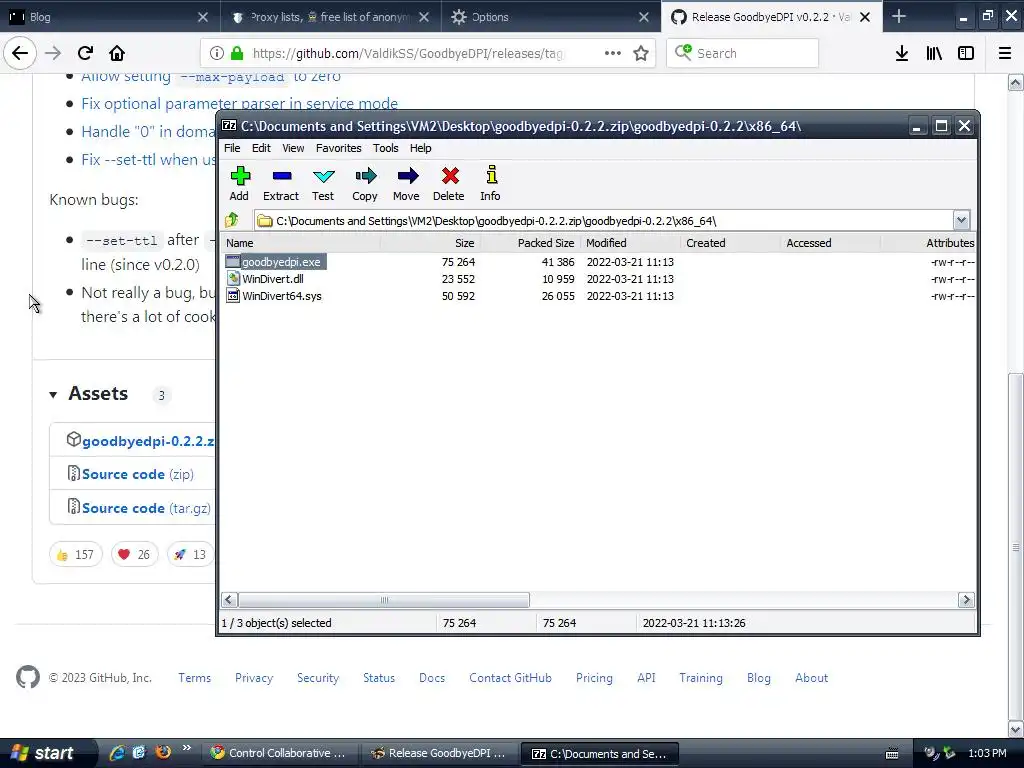Click the heart reaction 26
Screen dimensions: 1024x768
(135, 554)
